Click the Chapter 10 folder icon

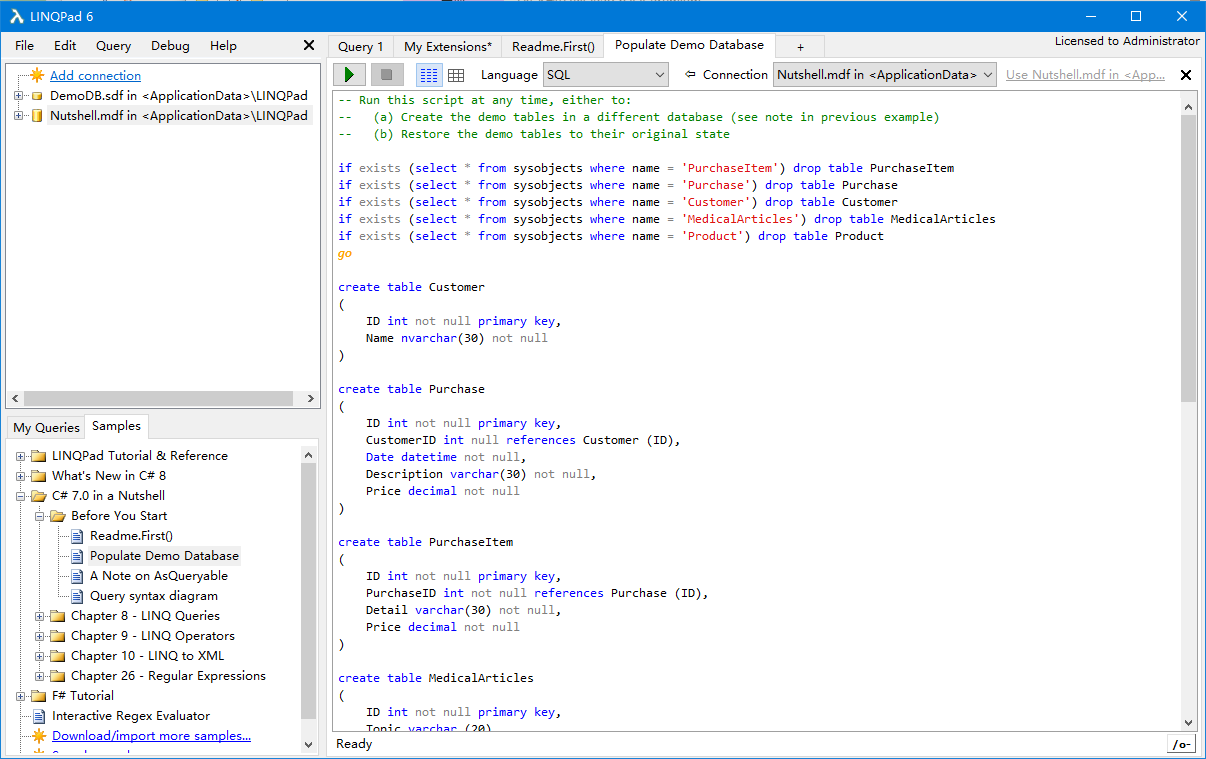(x=57, y=656)
